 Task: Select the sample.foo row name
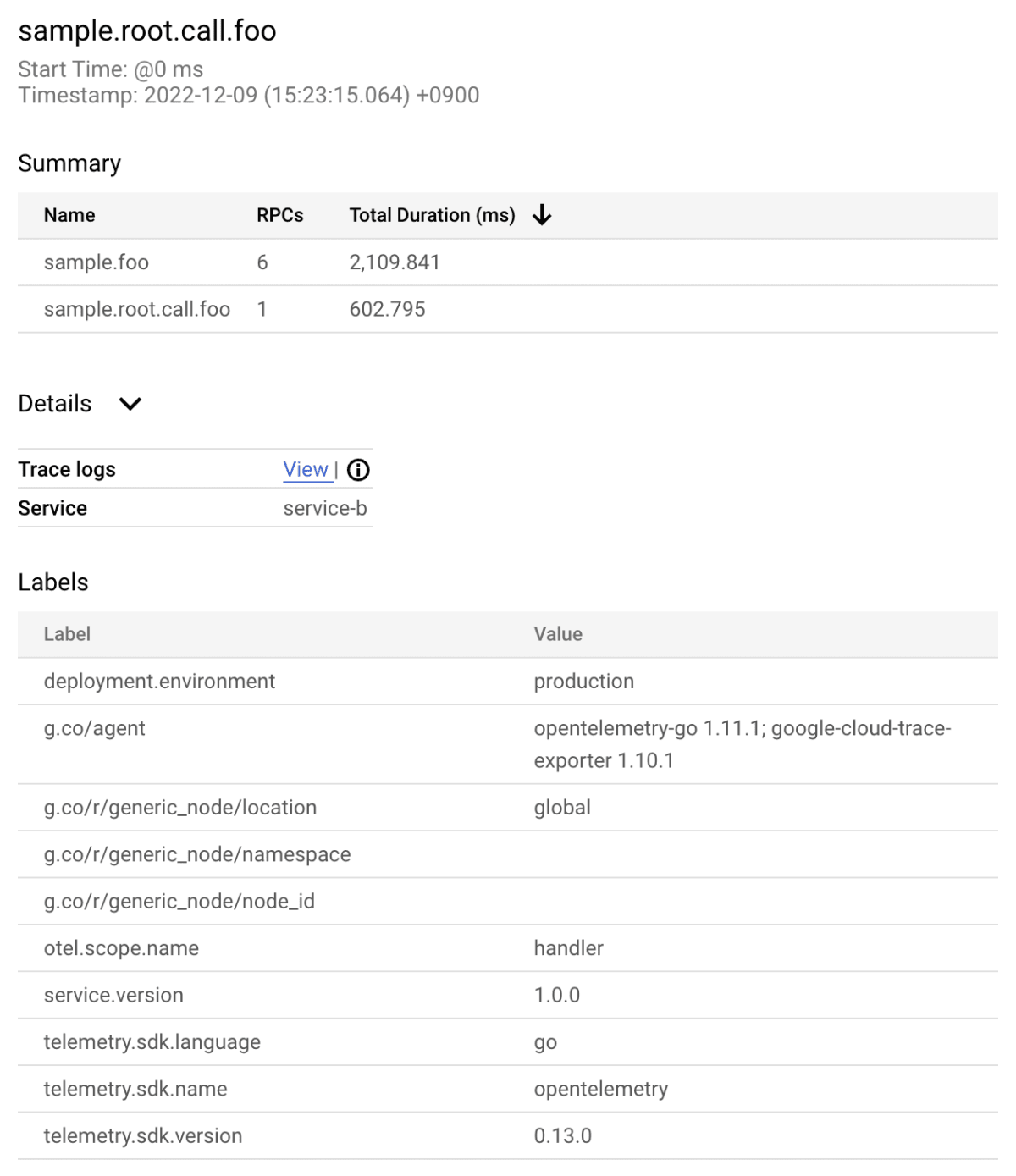coord(97,262)
